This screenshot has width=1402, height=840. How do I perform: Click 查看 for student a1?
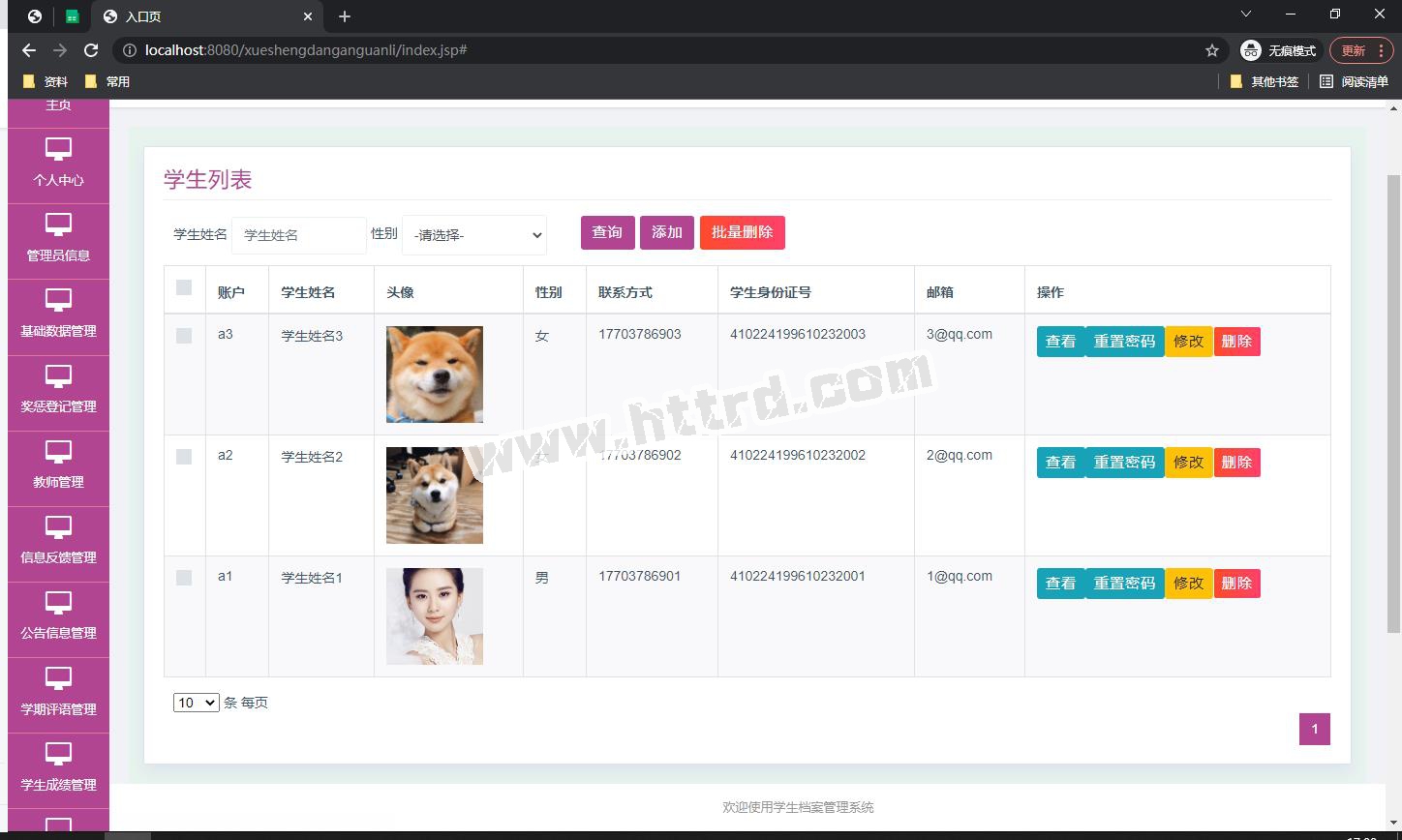point(1060,584)
